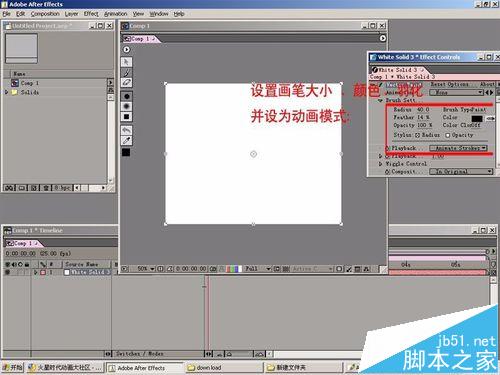Image resolution: width=500 pixels, height=375 pixels.
Task: Expand the Solids folder in project panel
Action: click(6, 92)
